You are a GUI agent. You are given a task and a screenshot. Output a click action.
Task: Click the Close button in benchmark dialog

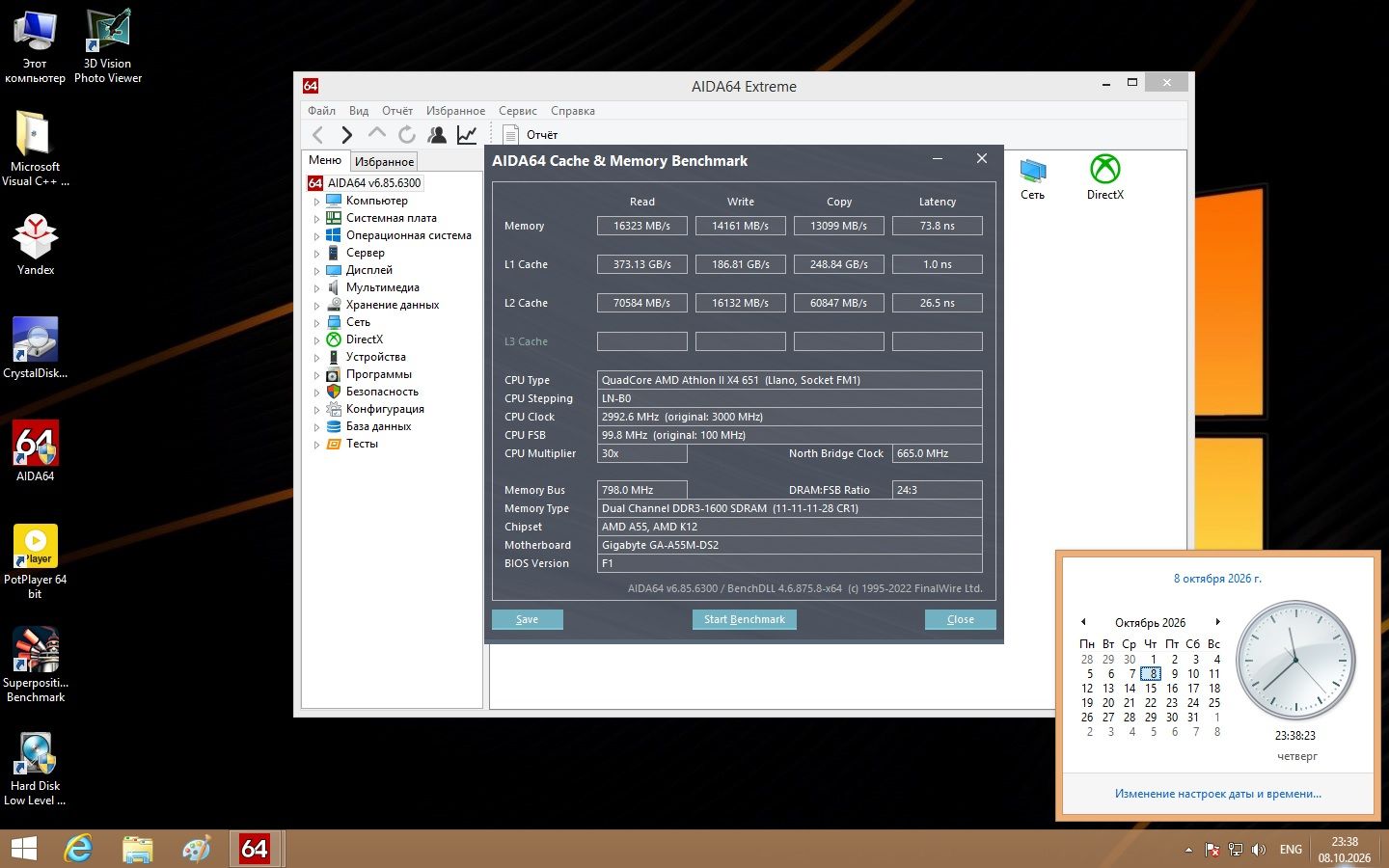(x=960, y=619)
